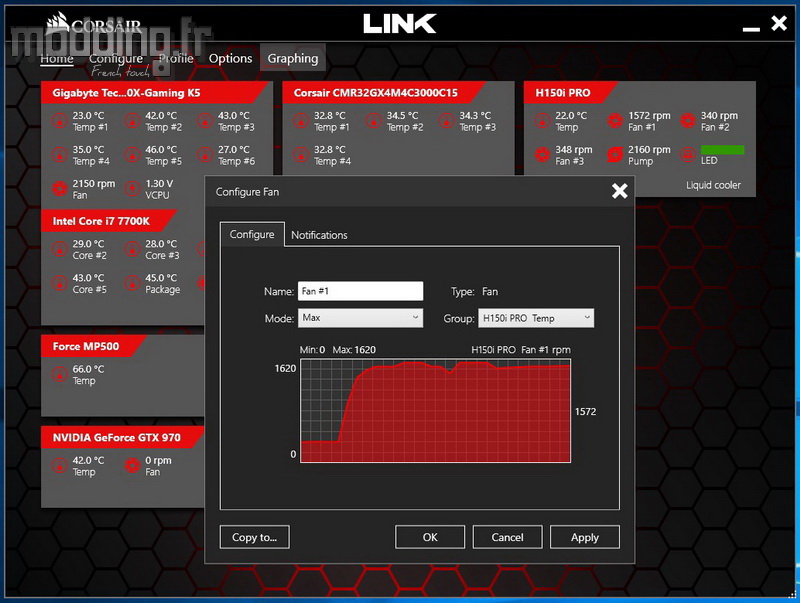Click the Intel Core i7 7700K header
Viewport: 800px width, 603px height.
click(x=109, y=221)
